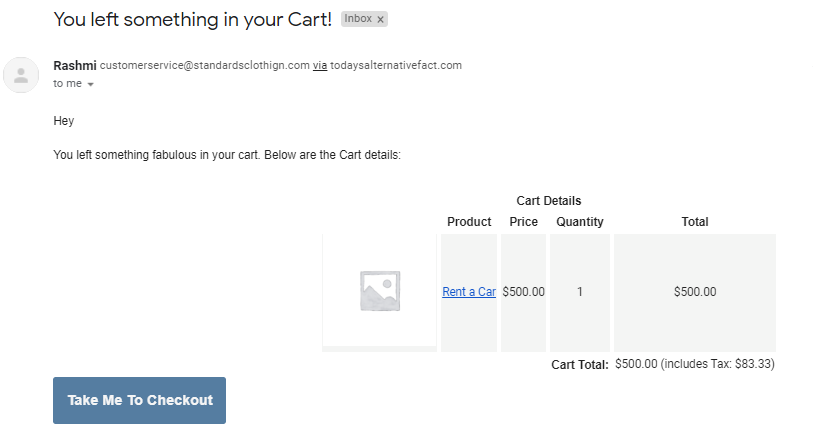Image resolution: width=813 pixels, height=442 pixels.
Task: Click the product placeholder image thumbnail
Action: (x=380, y=291)
